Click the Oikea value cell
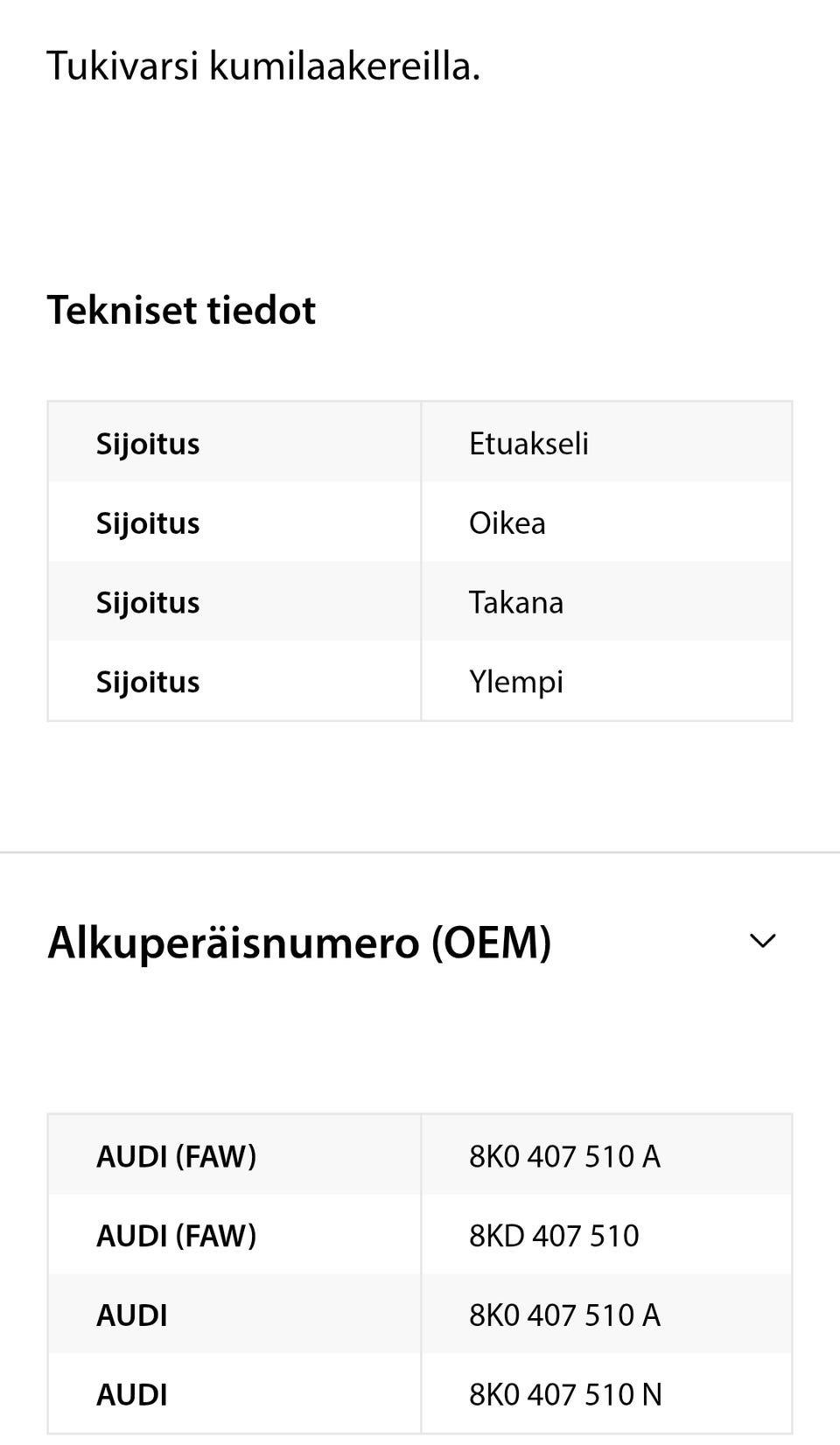 coord(507,523)
